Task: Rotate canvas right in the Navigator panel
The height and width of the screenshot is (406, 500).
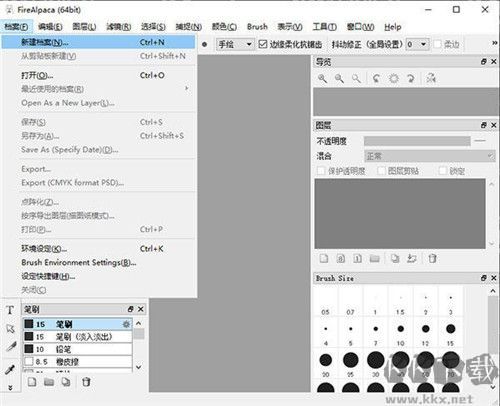Action: coord(411,79)
